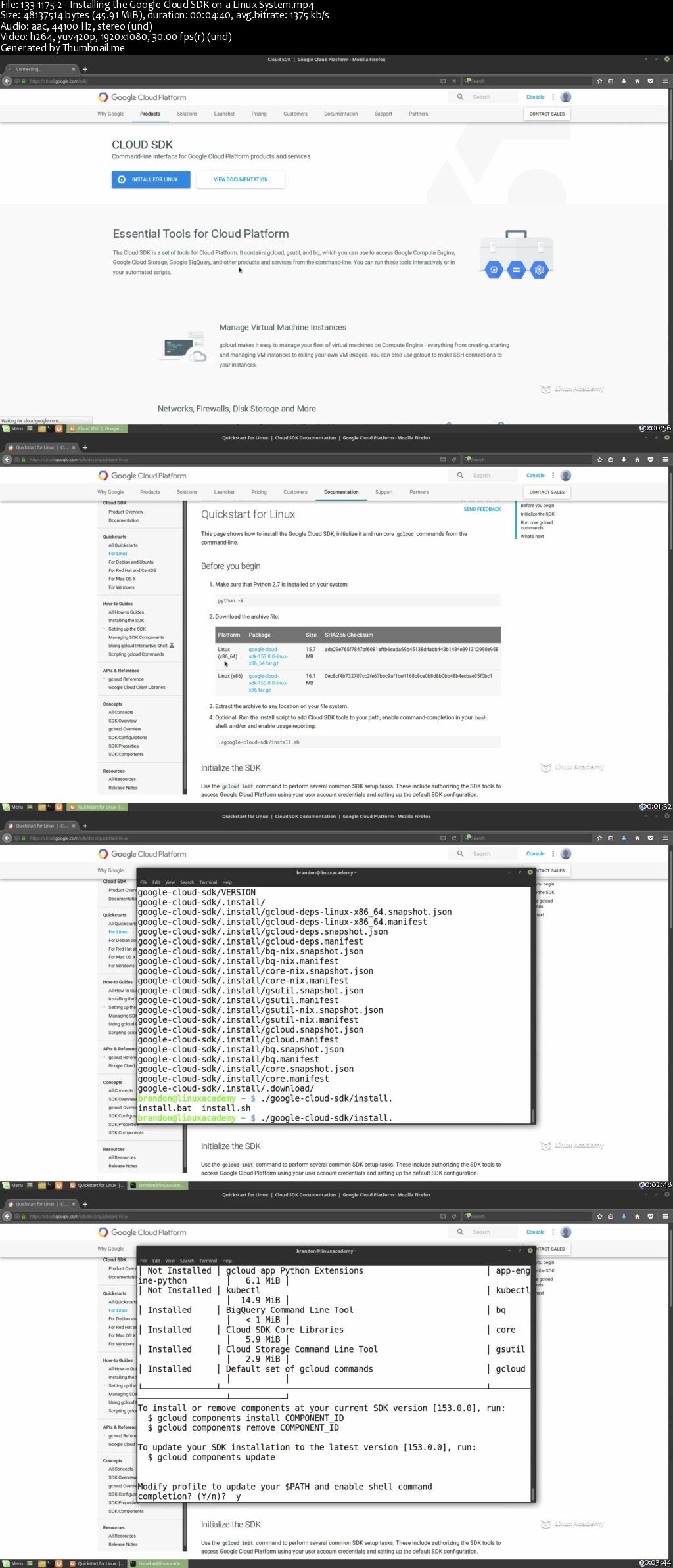
Task: Click the Pocket icon on the Cloud SDK page frame
Action: 651,81
